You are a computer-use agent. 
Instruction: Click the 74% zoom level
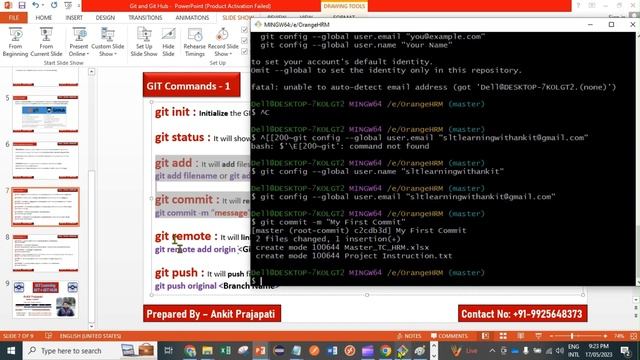click(619, 336)
